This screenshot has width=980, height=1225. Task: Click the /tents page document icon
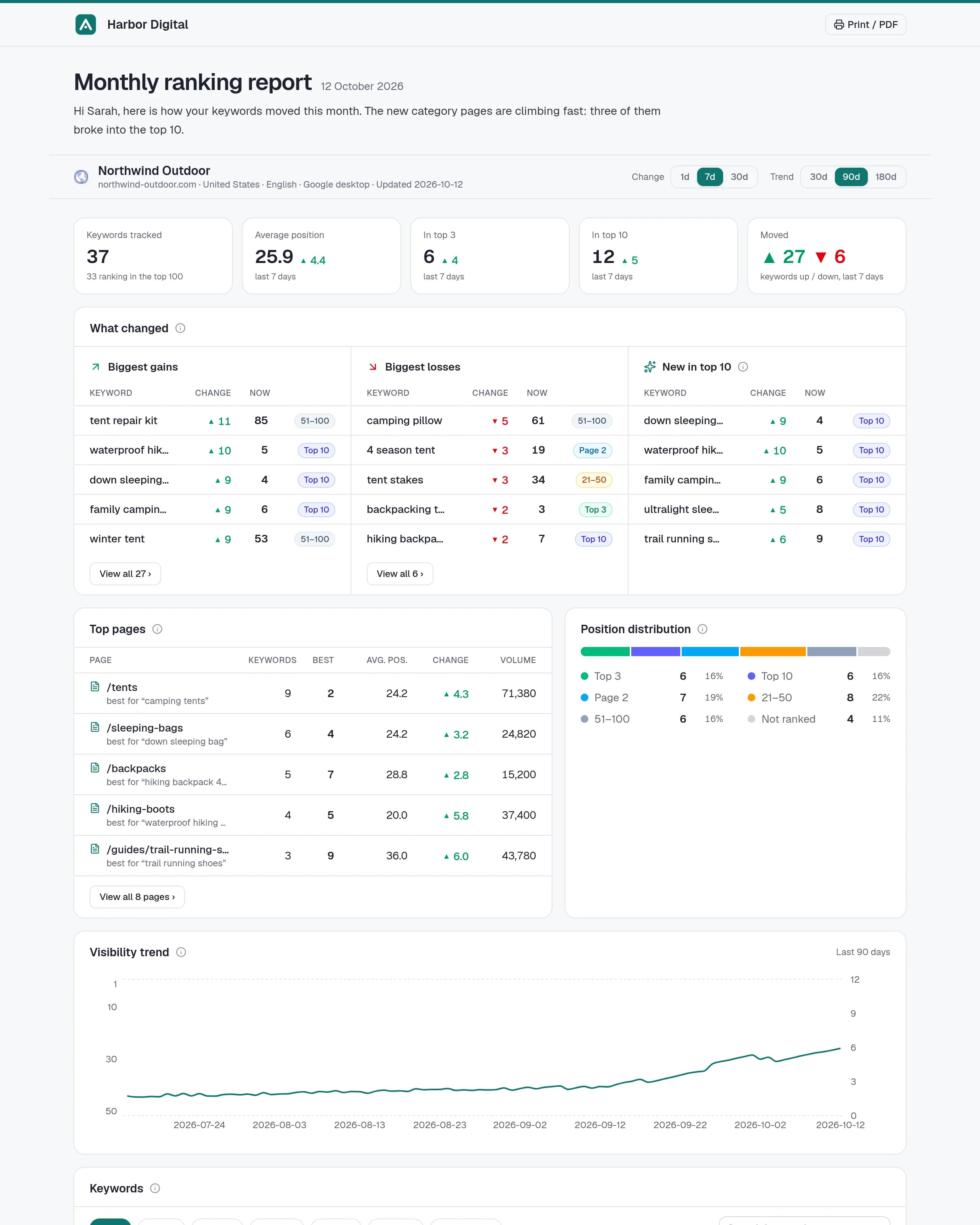click(x=95, y=687)
